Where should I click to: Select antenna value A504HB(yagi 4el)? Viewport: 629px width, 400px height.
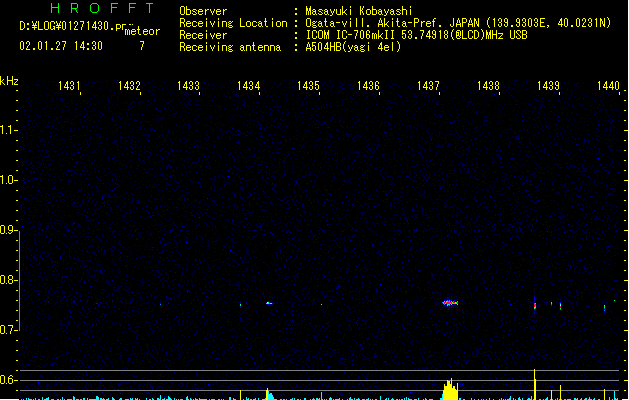click(x=353, y=47)
